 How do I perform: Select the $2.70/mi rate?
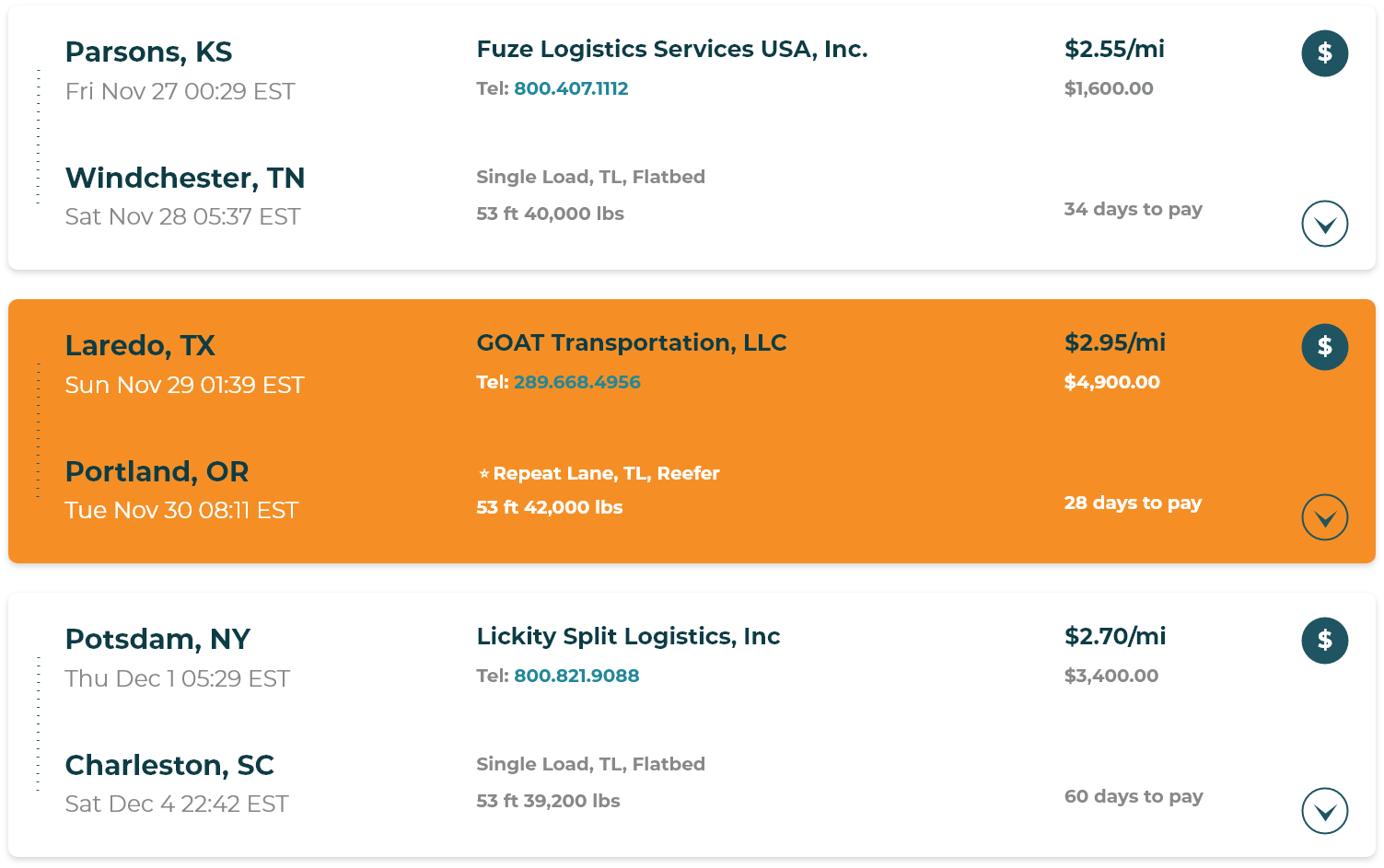coord(1115,636)
